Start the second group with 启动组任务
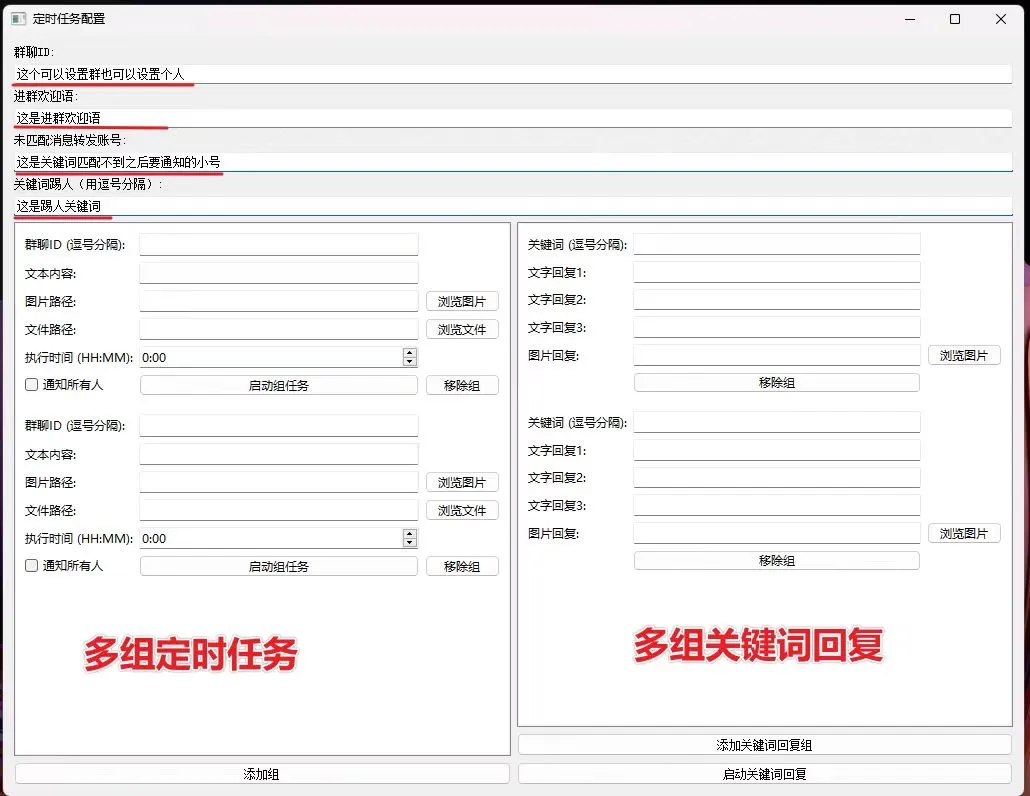Screen dimensions: 1030x796 278,567
